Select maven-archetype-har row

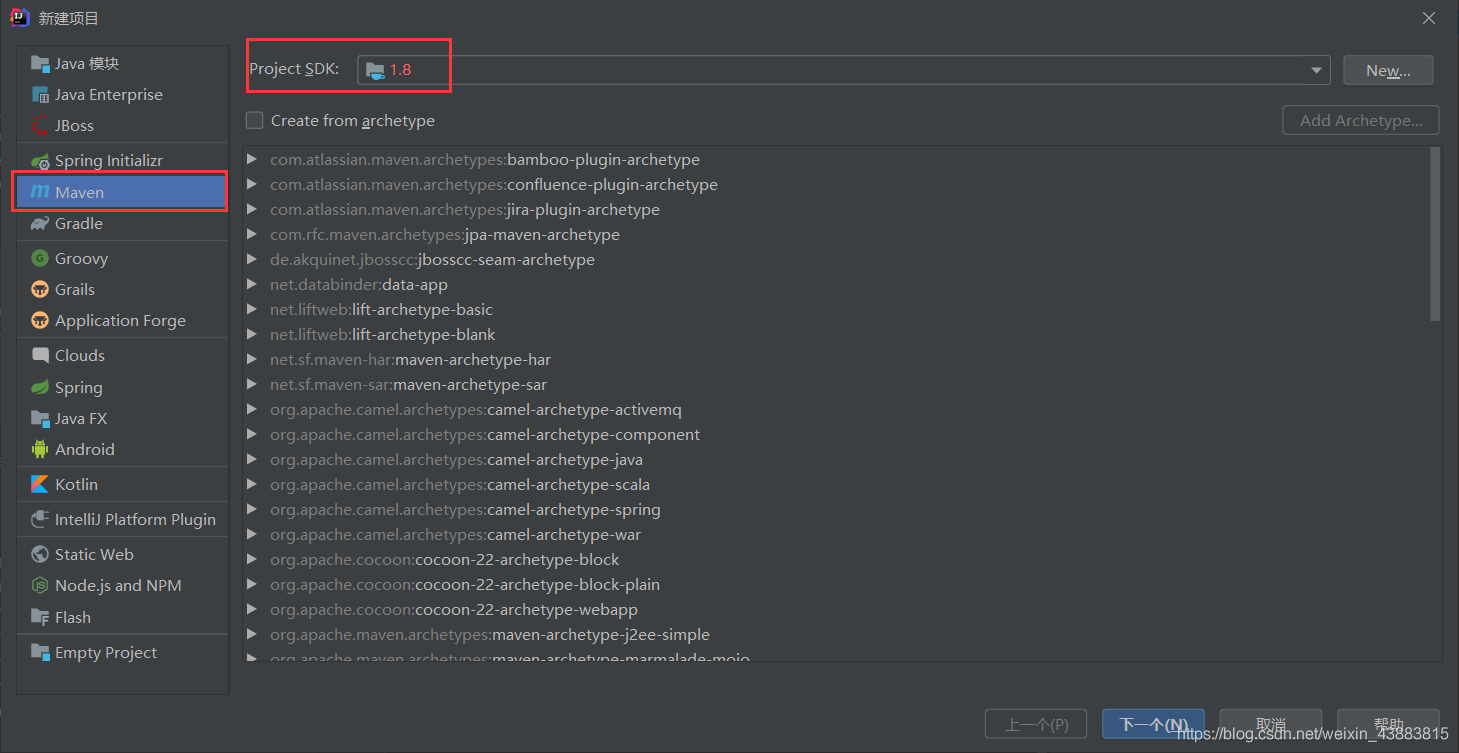pyautogui.click(x=835, y=360)
